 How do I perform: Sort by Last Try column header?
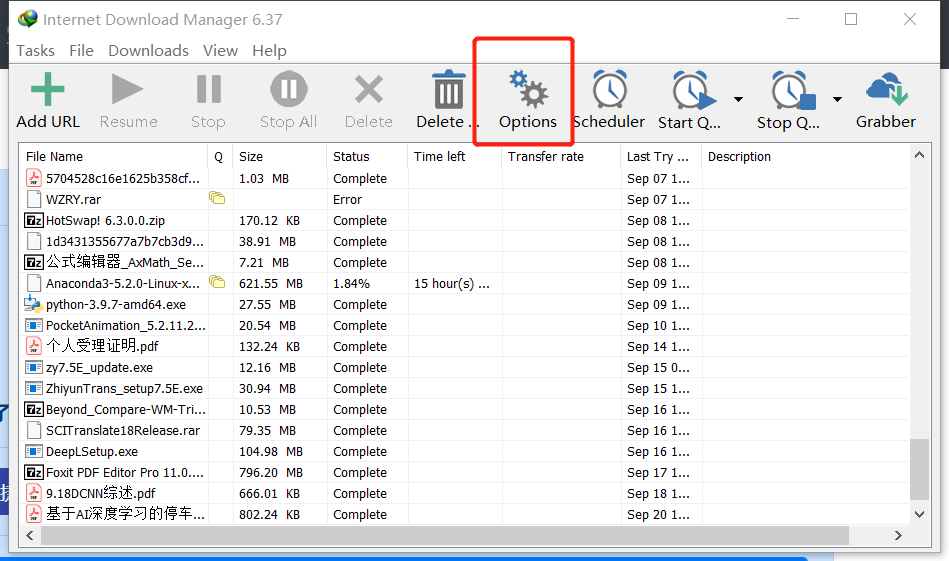662,157
